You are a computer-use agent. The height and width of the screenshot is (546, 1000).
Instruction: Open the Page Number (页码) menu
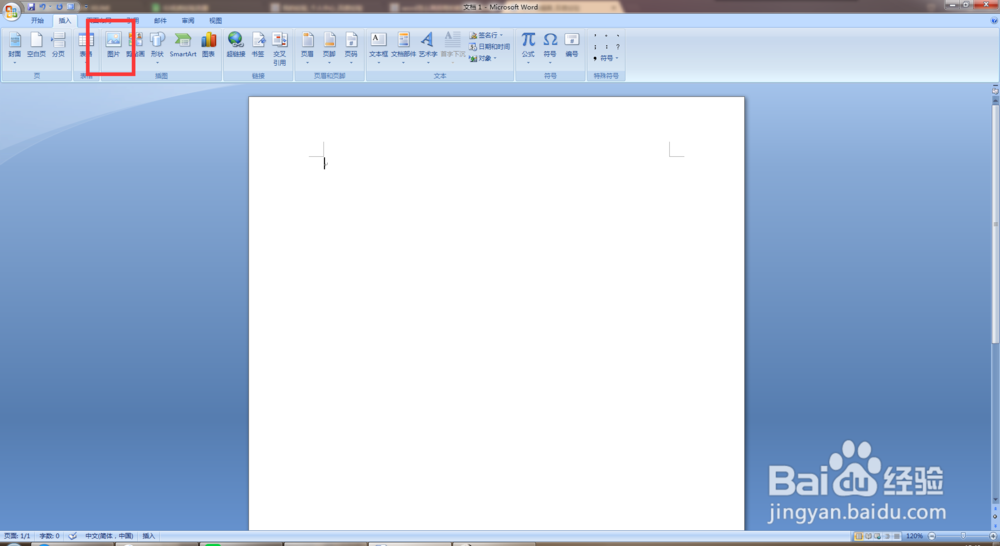pyautogui.click(x=351, y=47)
